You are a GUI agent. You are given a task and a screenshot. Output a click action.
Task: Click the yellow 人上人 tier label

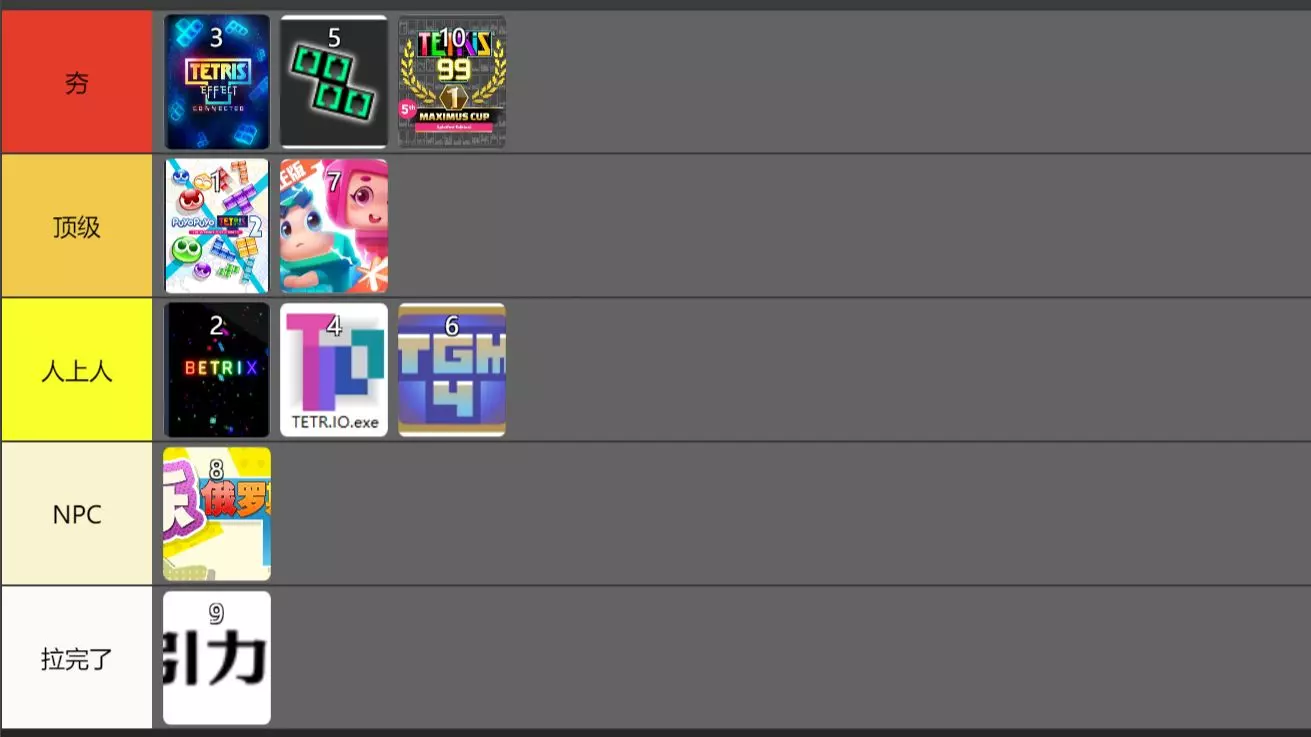76,370
